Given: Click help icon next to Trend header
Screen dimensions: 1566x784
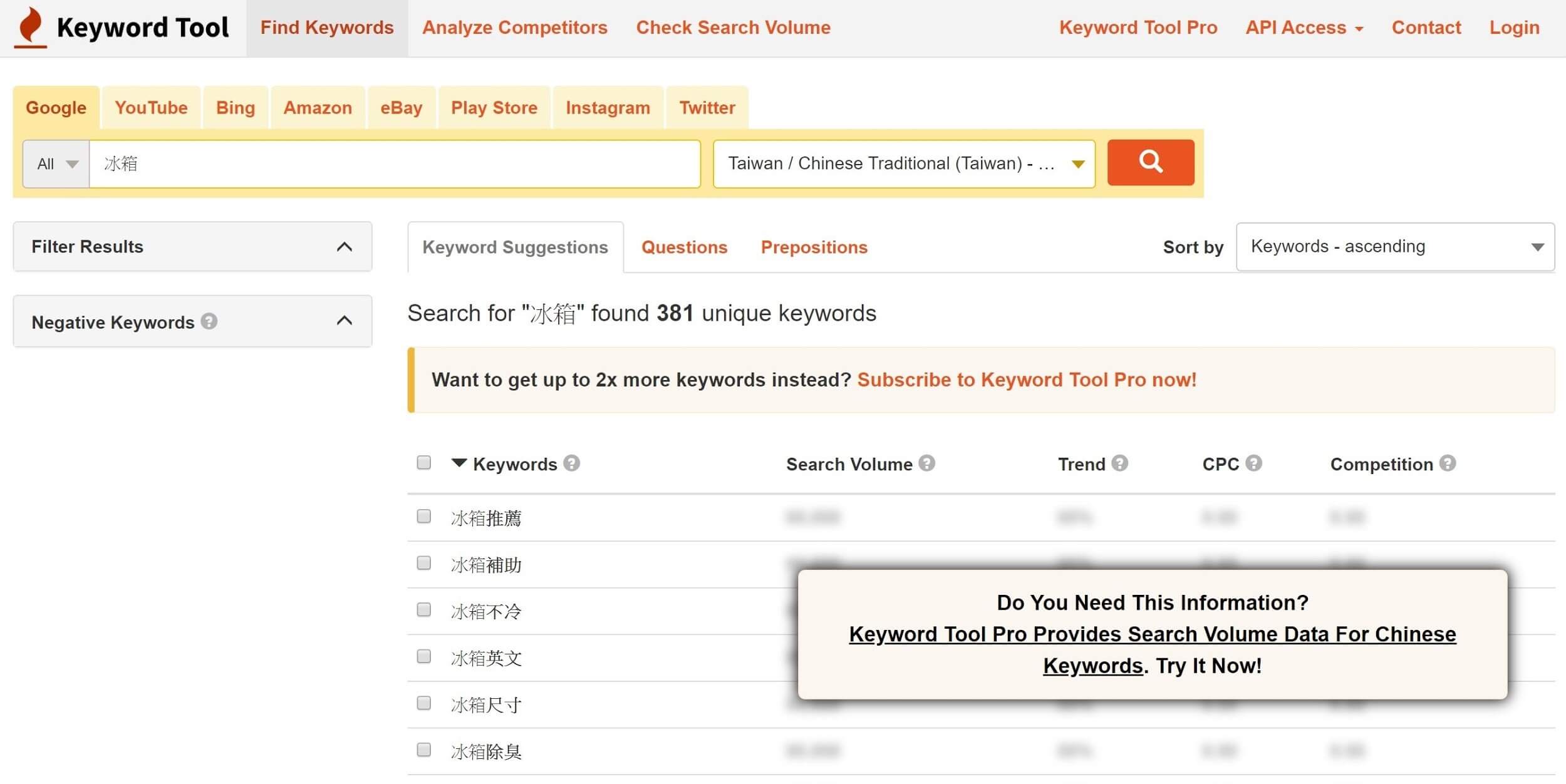Looking at the screenshot, I should click(x=1119, y=463).
